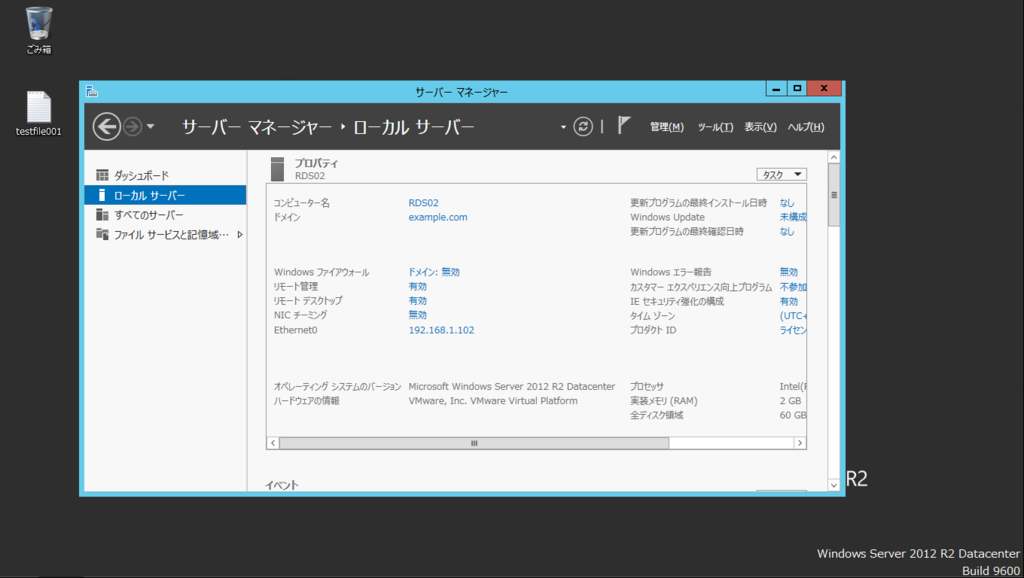The image size is (1024, 578).
Task: Click the ファイル サービス storage icon
Action: click(x=102, y=234)
